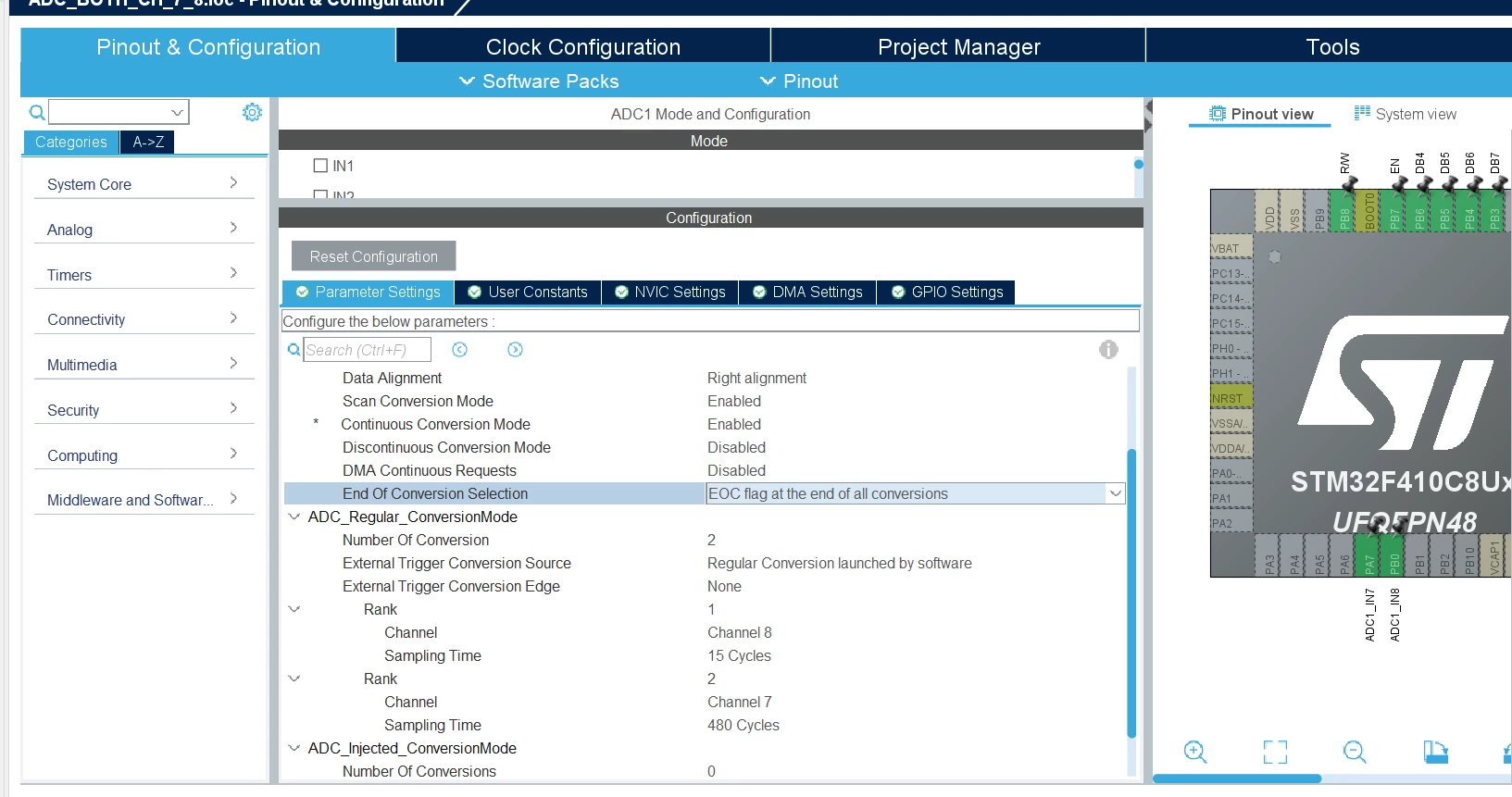Image resolution: width=1512 pixels, height=797 pixels.
Task: Open End Of Conversion Selection dropdown
Action: click(x=1116, y=493)
